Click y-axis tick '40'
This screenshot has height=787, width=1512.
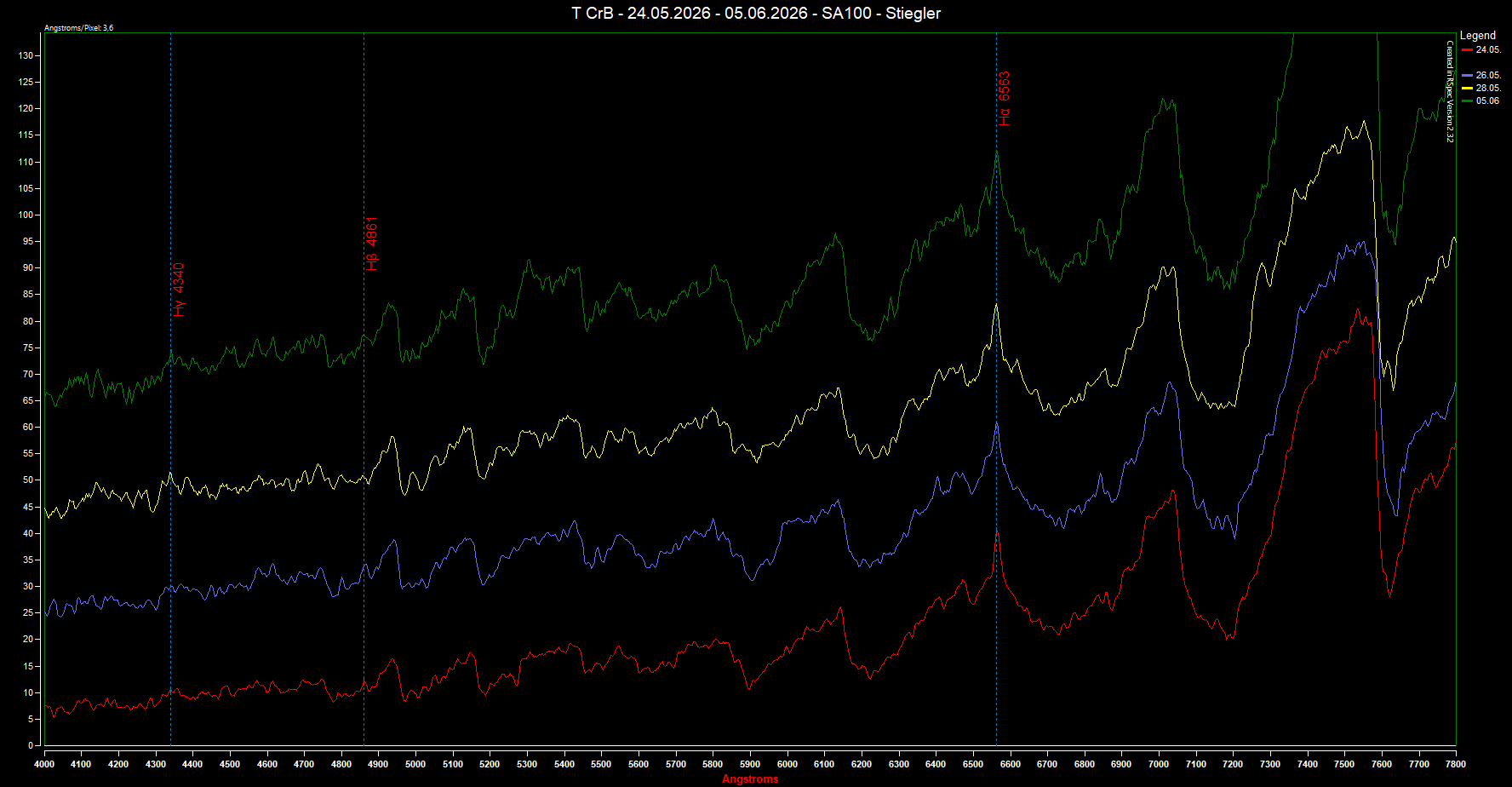click(x=28, y=533)
